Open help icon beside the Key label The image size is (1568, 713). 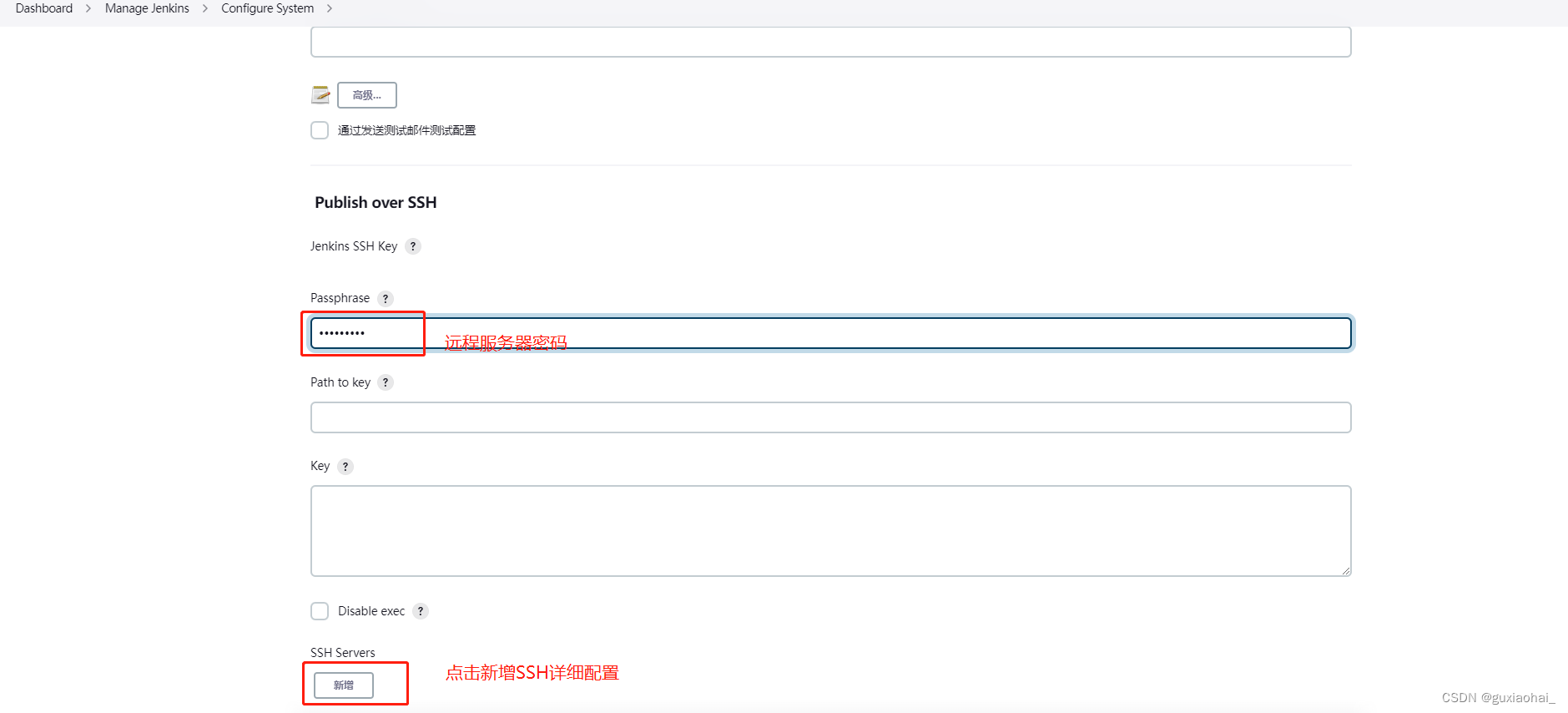[345, 466]
